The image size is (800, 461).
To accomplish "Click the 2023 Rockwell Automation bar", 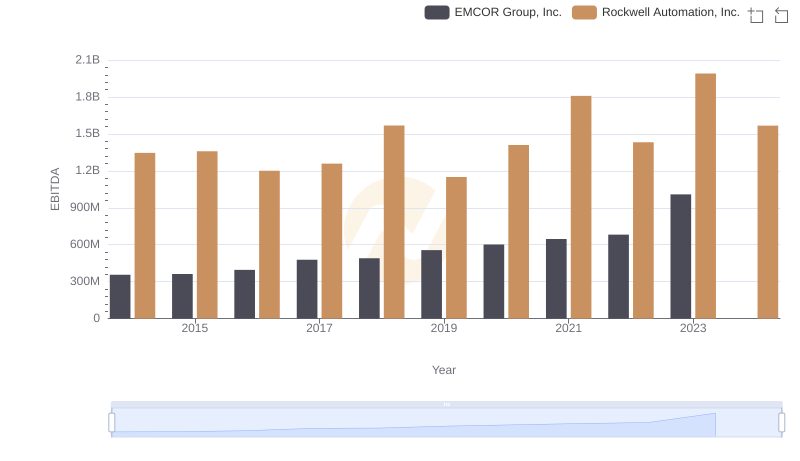I will coord(706,196).
